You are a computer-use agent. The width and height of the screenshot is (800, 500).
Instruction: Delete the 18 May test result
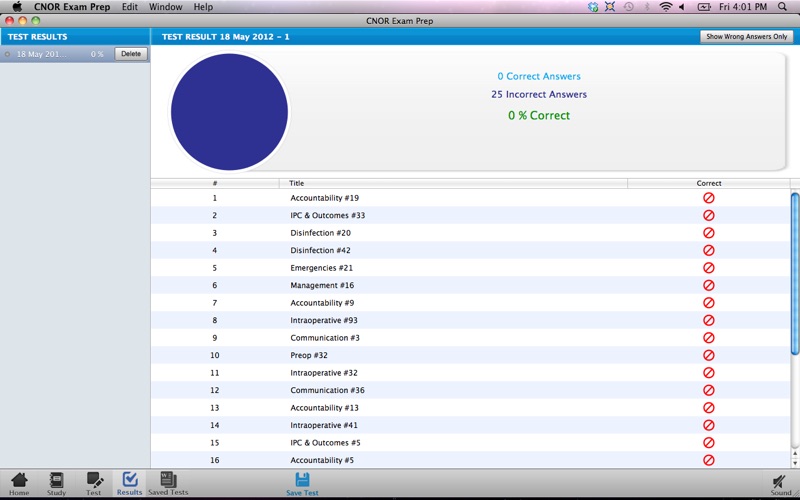click(131, 54)
